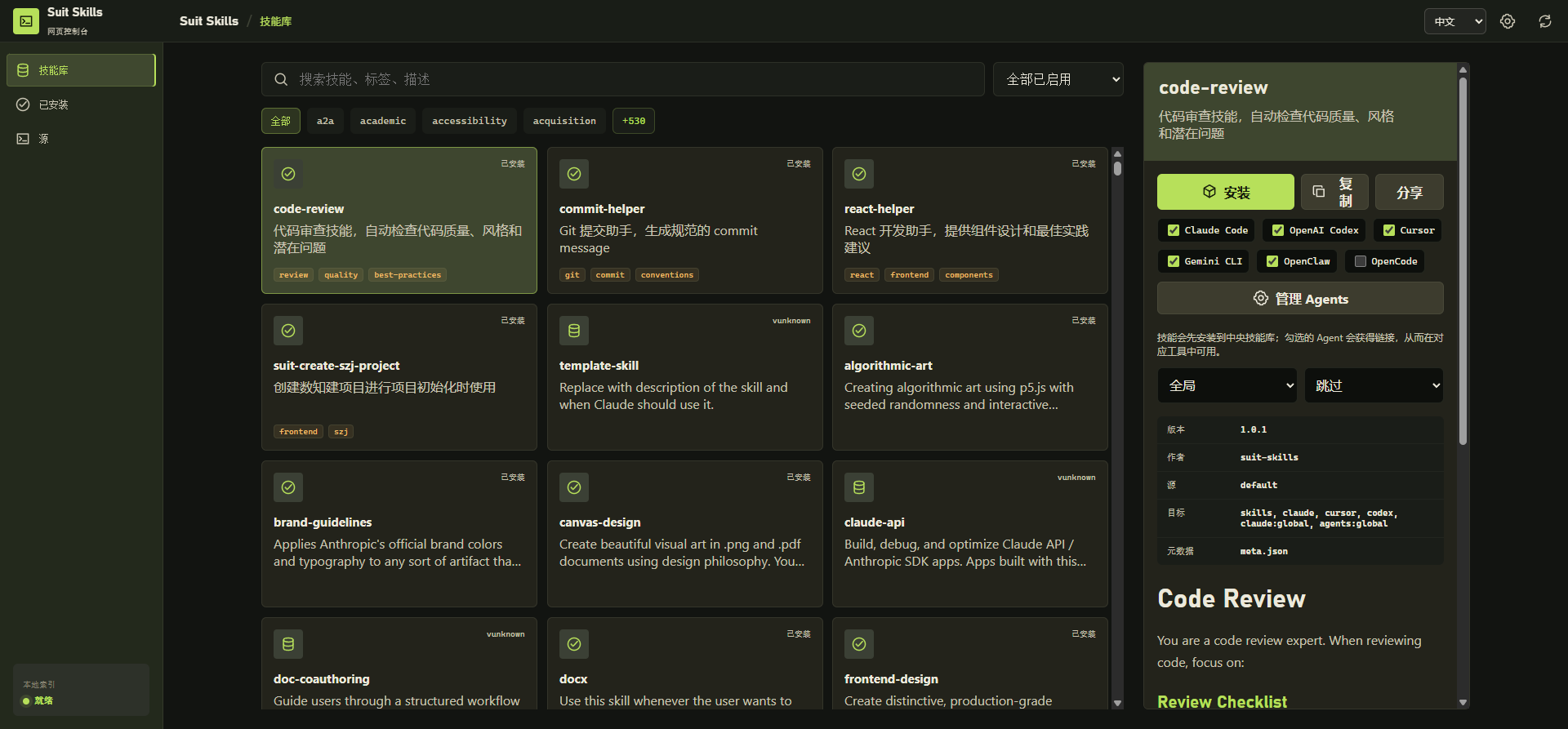
Task: Open the 全部已启用 filter dropdown
Action: 1058,79
